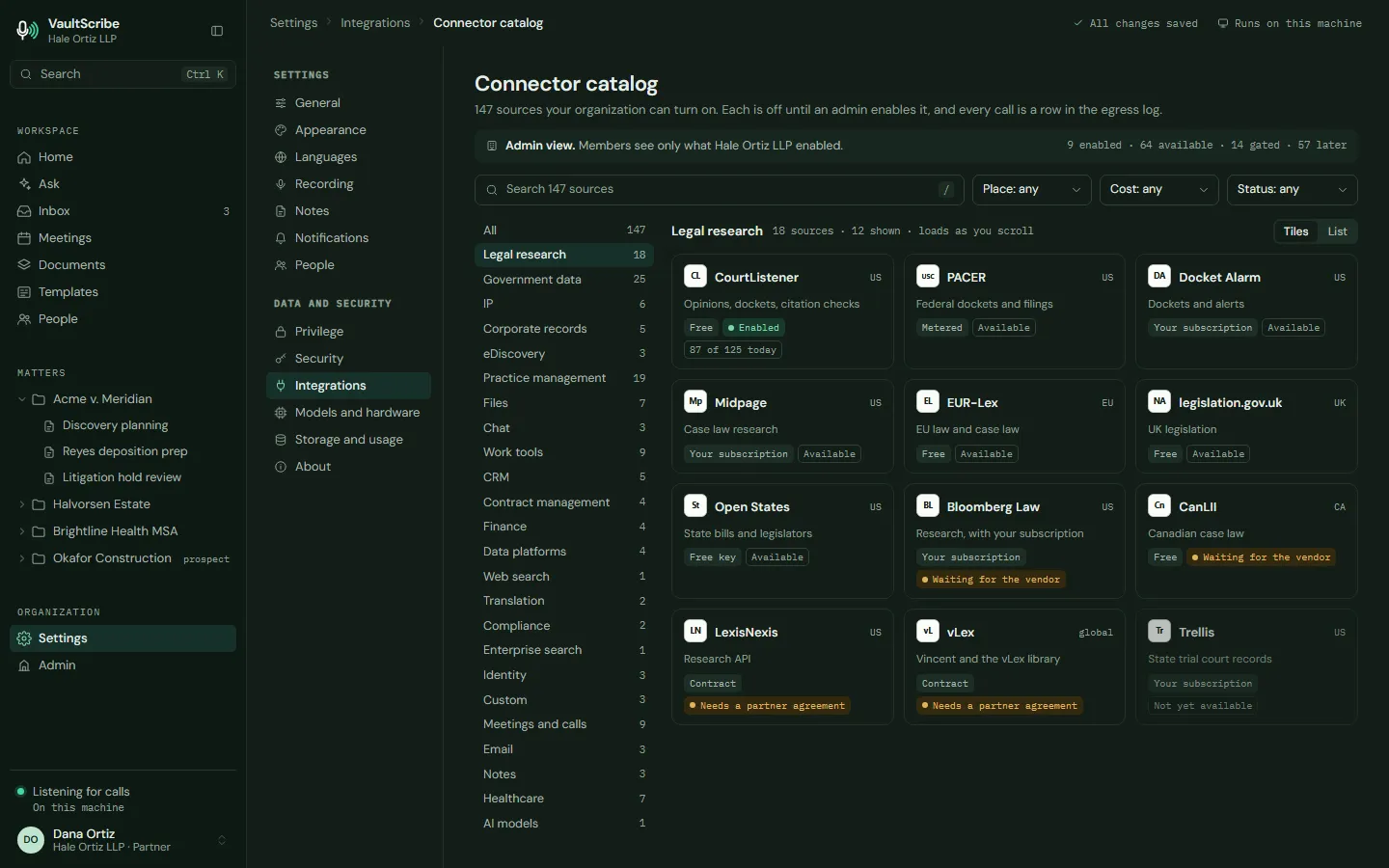The height and width of the screenshot is (868, 1389).
Task: Select the eDiscovery category
Action: click(x=564, y=354)
